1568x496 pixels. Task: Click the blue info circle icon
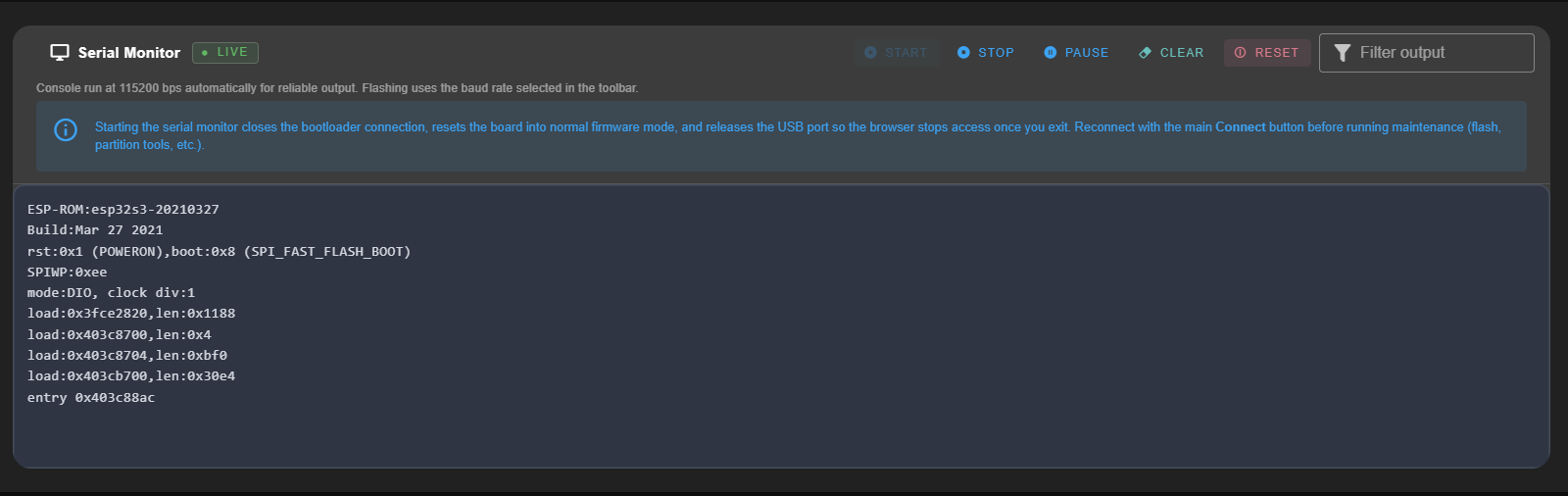tap(66, 129)
